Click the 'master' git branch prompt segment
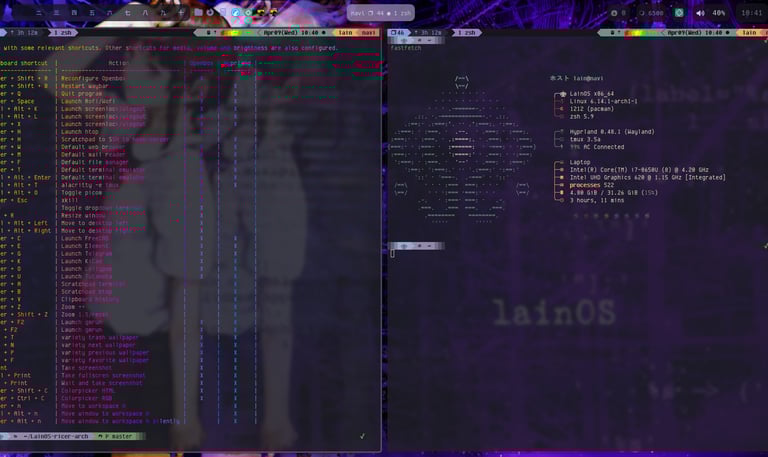The width and height of the screenshot is (768, 457). click(118, 436)
